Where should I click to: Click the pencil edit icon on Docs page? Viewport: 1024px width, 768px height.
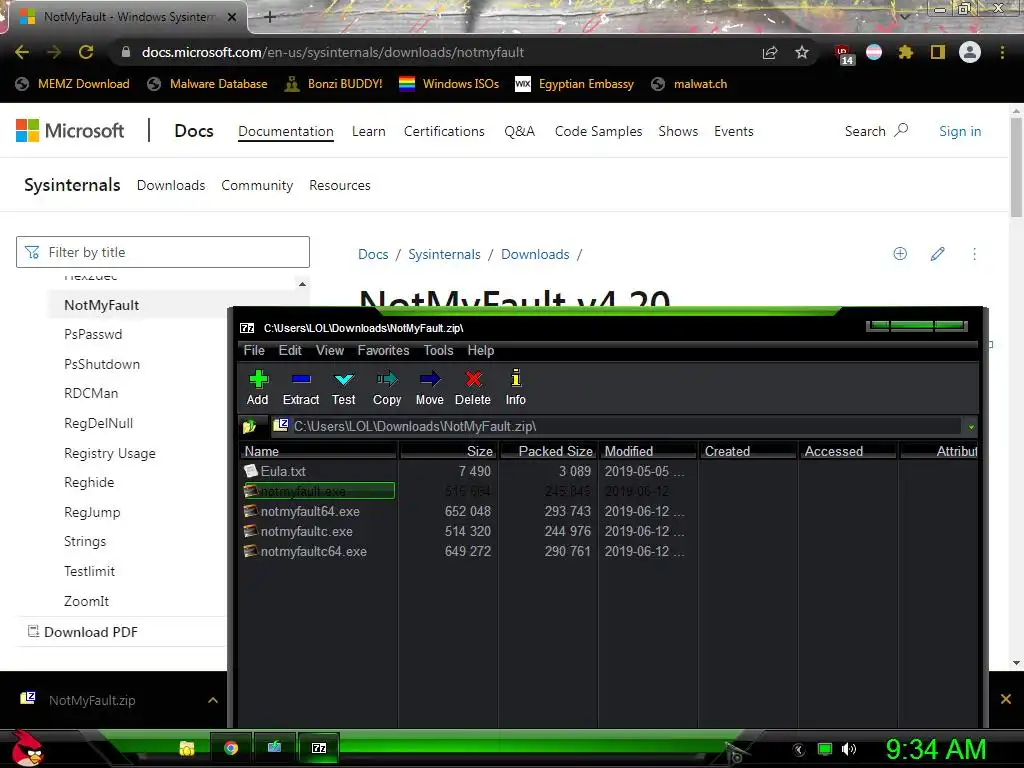(938, 253)
